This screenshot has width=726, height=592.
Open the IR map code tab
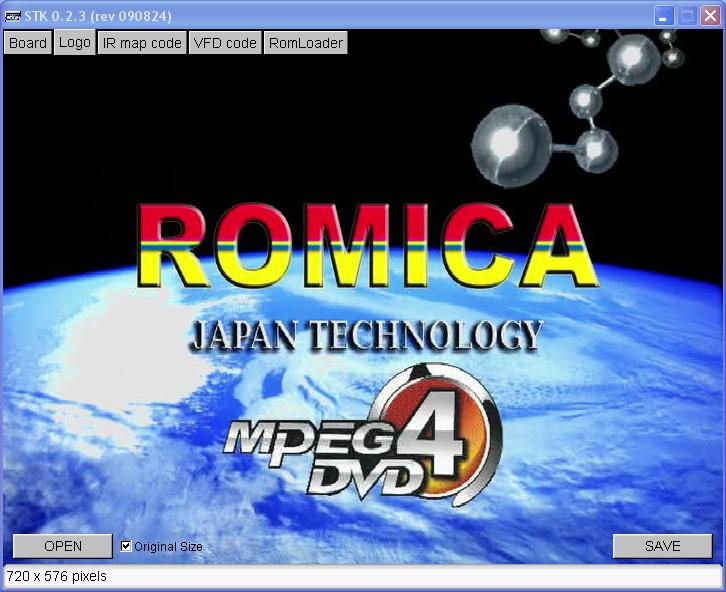click(142, 43)
